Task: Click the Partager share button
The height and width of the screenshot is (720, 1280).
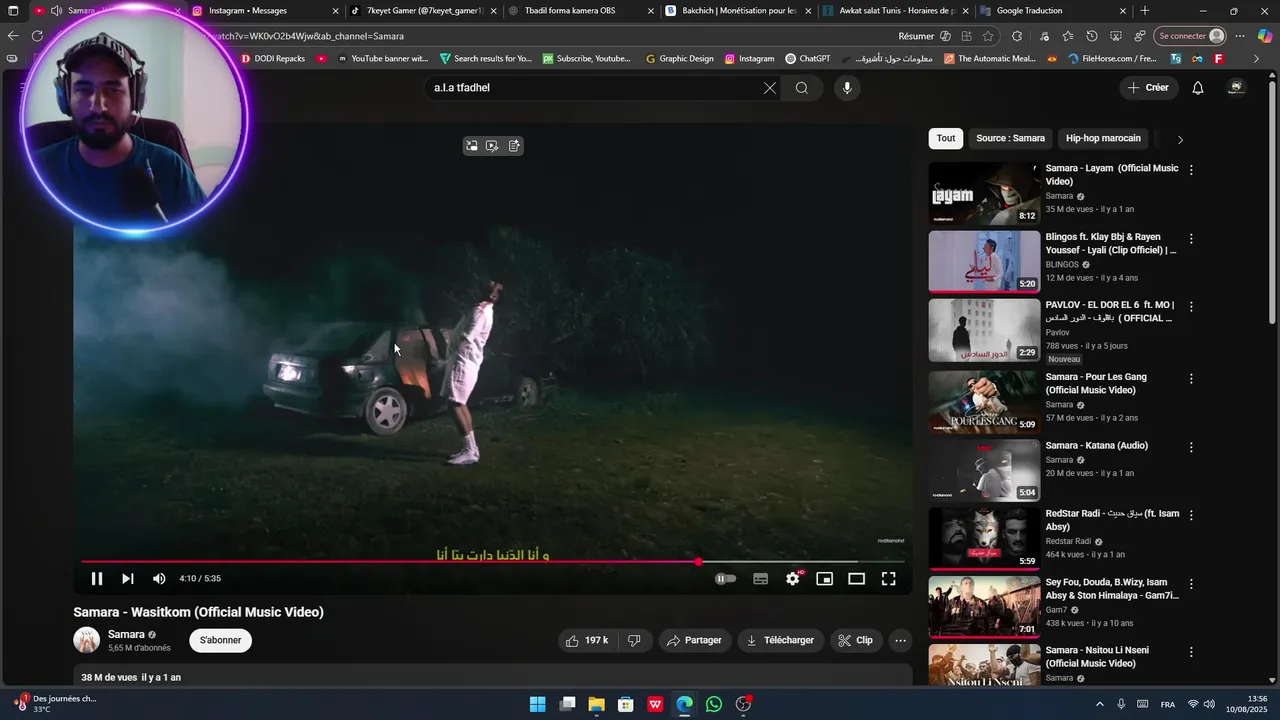Action: [694, 641]
